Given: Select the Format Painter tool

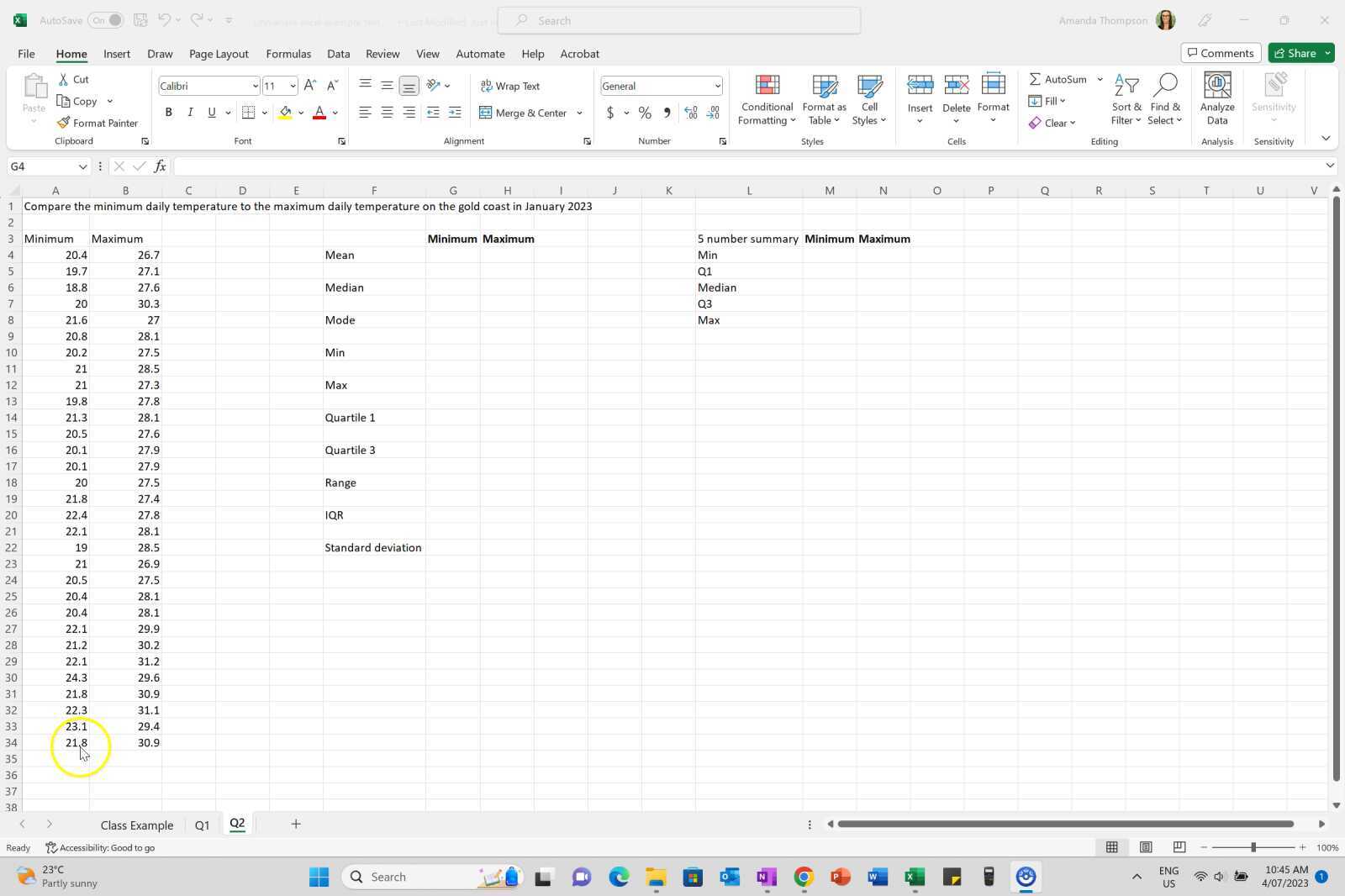Looking at the screenshot, I should pos(98,123).
